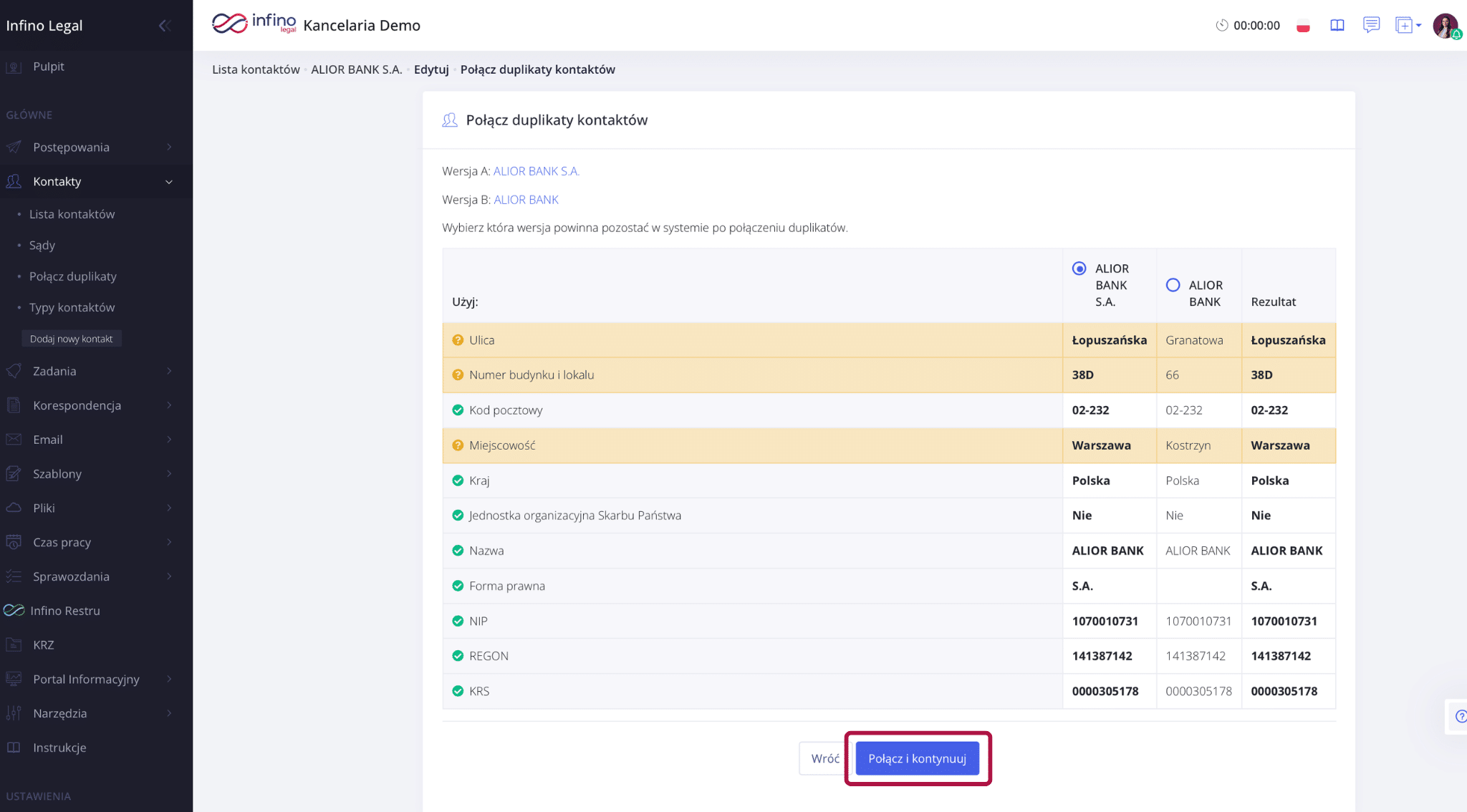Image resolution: width=1467 pixels, height=812 pixels.
Task: Click the Połącz i kontynuuj button
Action: (x=917, y=758)
